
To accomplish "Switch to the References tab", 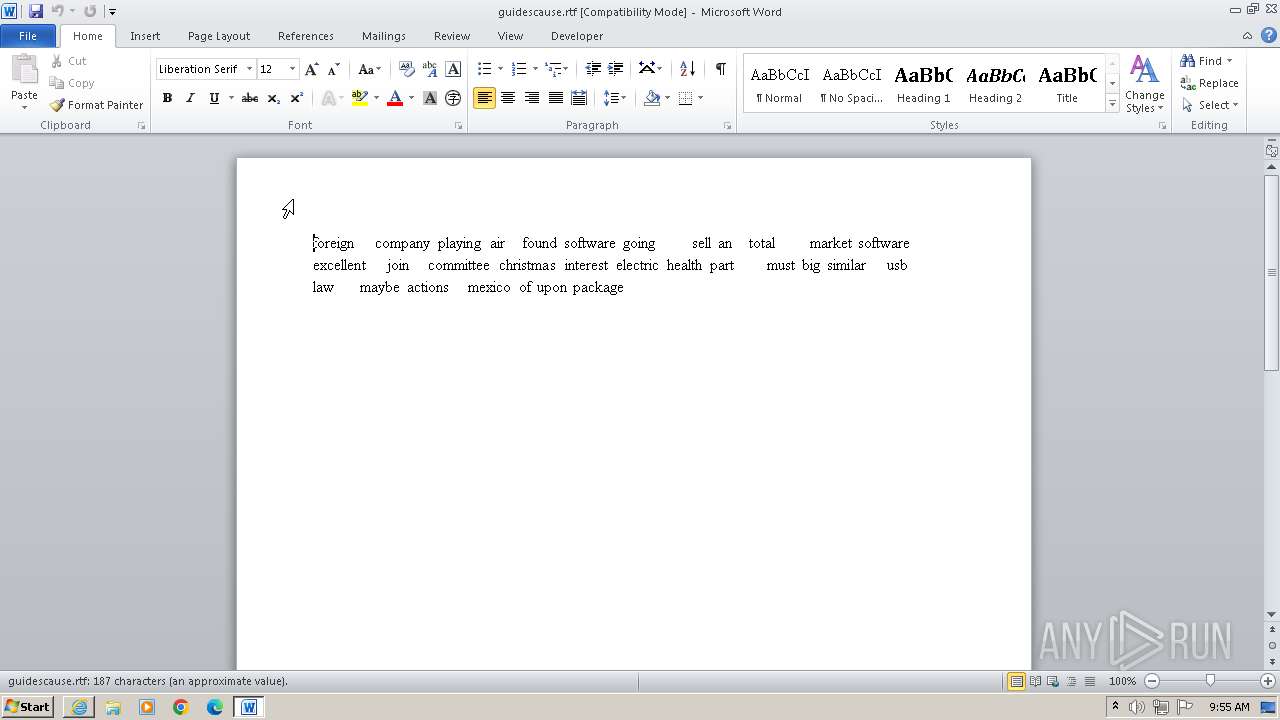I will click(306, 36).
